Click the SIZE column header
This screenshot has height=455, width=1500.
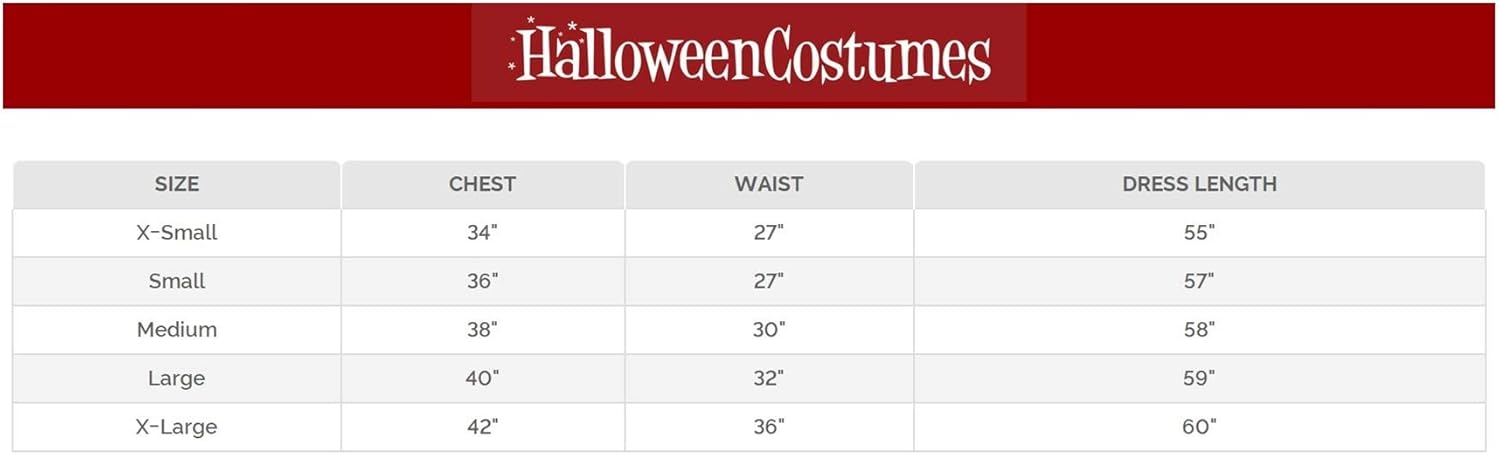click(177, 184)
